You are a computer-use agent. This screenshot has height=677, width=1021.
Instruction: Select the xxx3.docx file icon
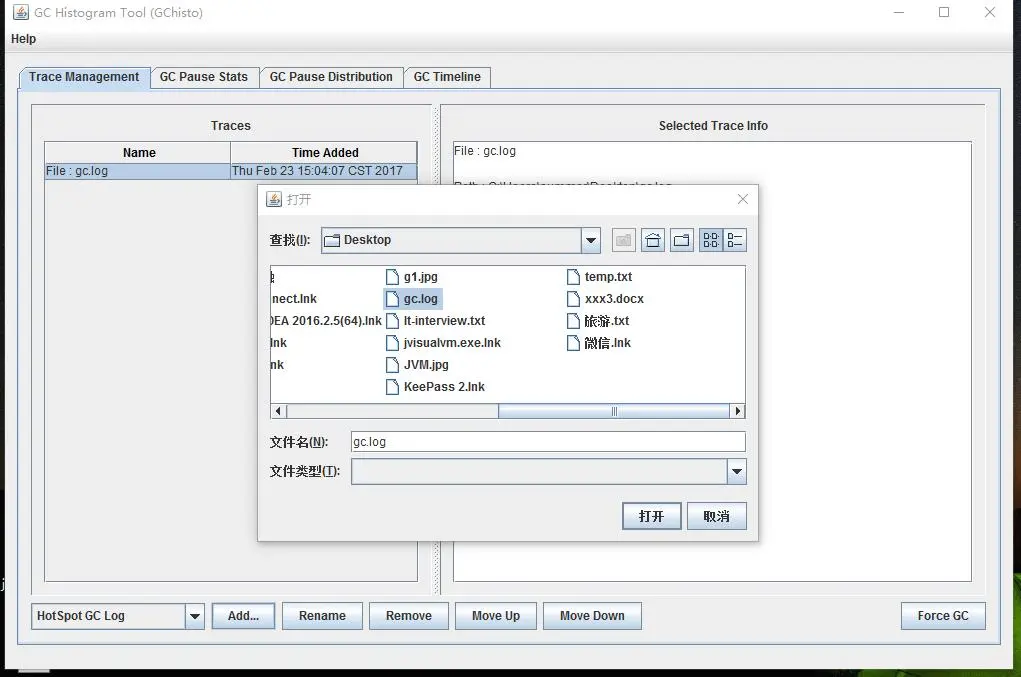click(x=573, y=299)
